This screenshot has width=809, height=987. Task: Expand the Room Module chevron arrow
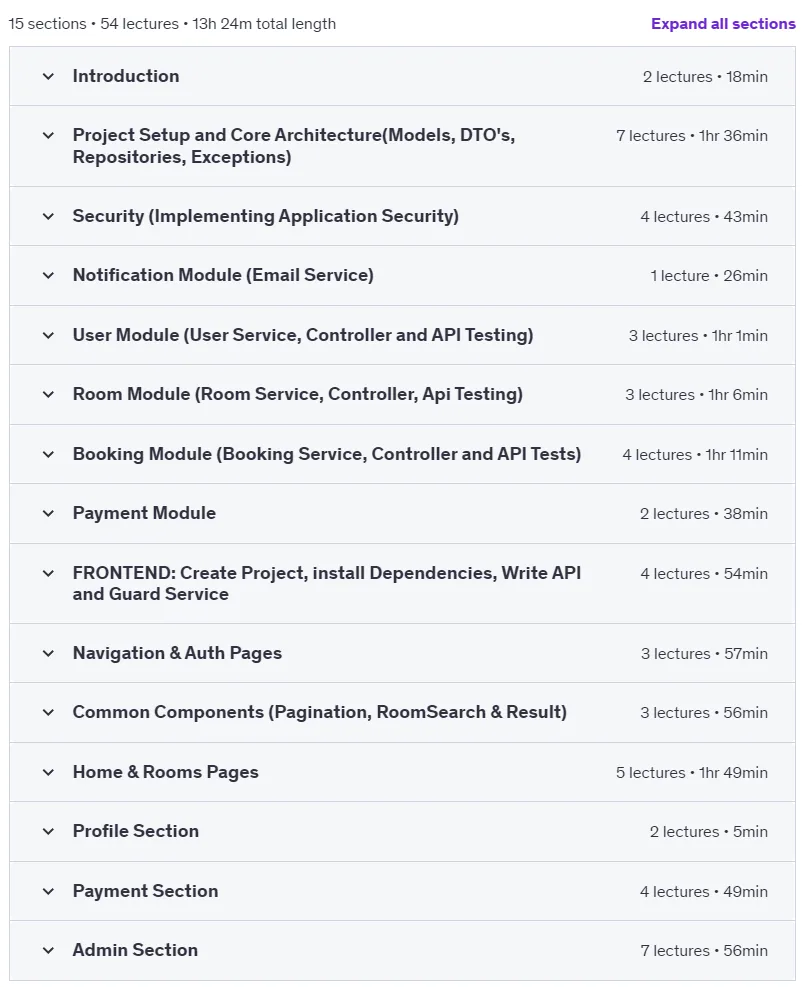tap(48, 395)
